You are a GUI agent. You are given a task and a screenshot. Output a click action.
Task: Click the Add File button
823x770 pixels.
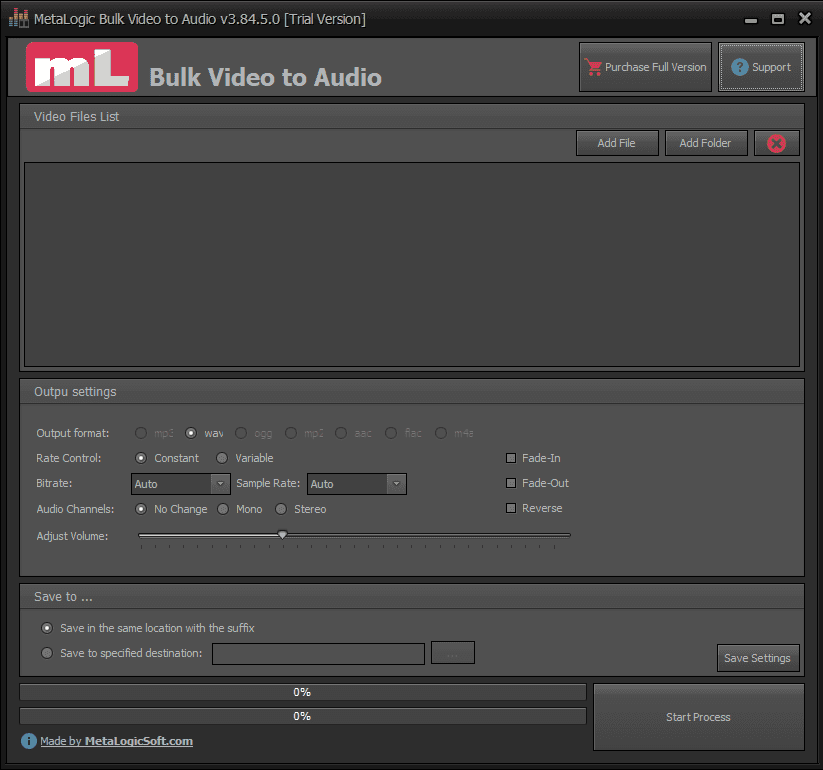click(617, 143)
